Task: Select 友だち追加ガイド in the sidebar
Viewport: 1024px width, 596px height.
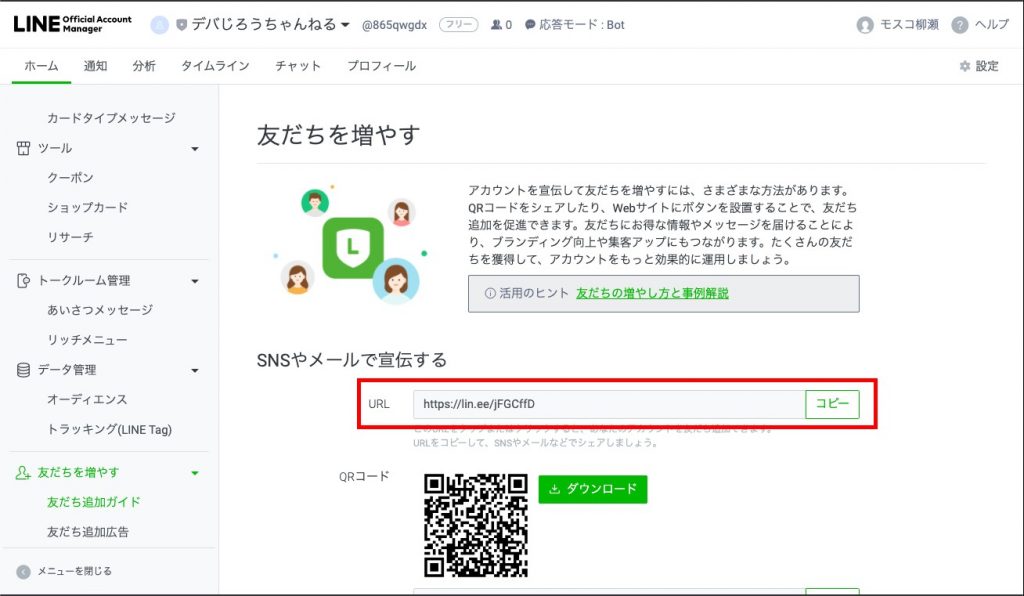Action: 94,502
